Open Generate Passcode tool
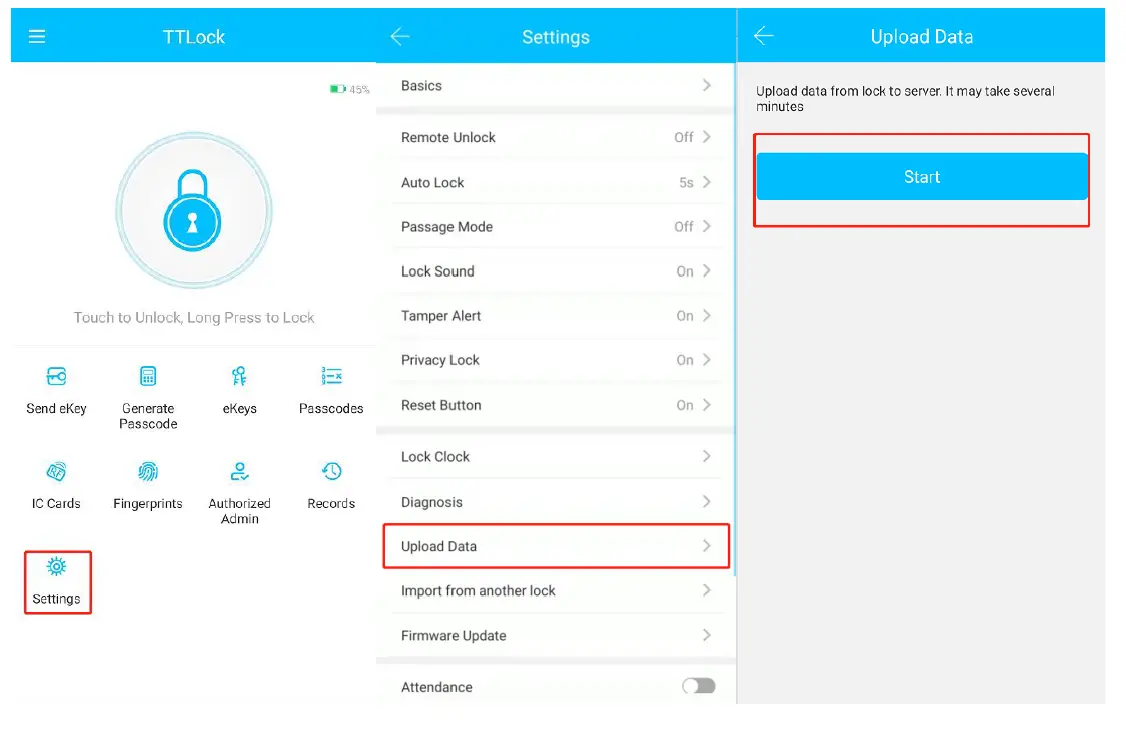Image resolution: width=1126 pixels, height=749 pixels. [x=148, y=377]
